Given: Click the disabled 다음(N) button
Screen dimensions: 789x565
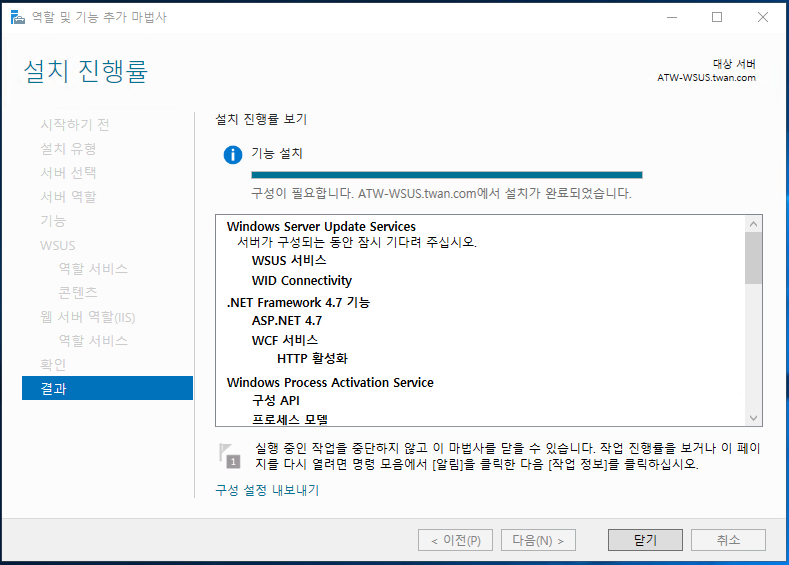Looking at the screenshot, I should click(x=538, y=540).
